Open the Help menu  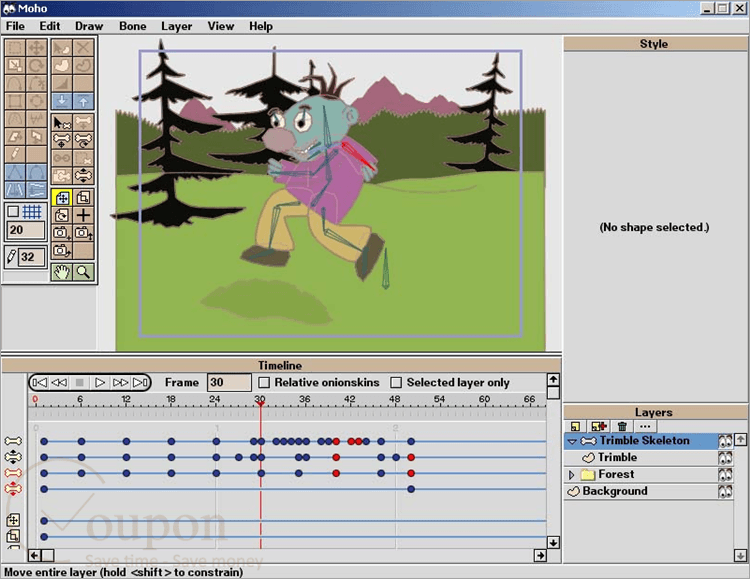[261, 26]
